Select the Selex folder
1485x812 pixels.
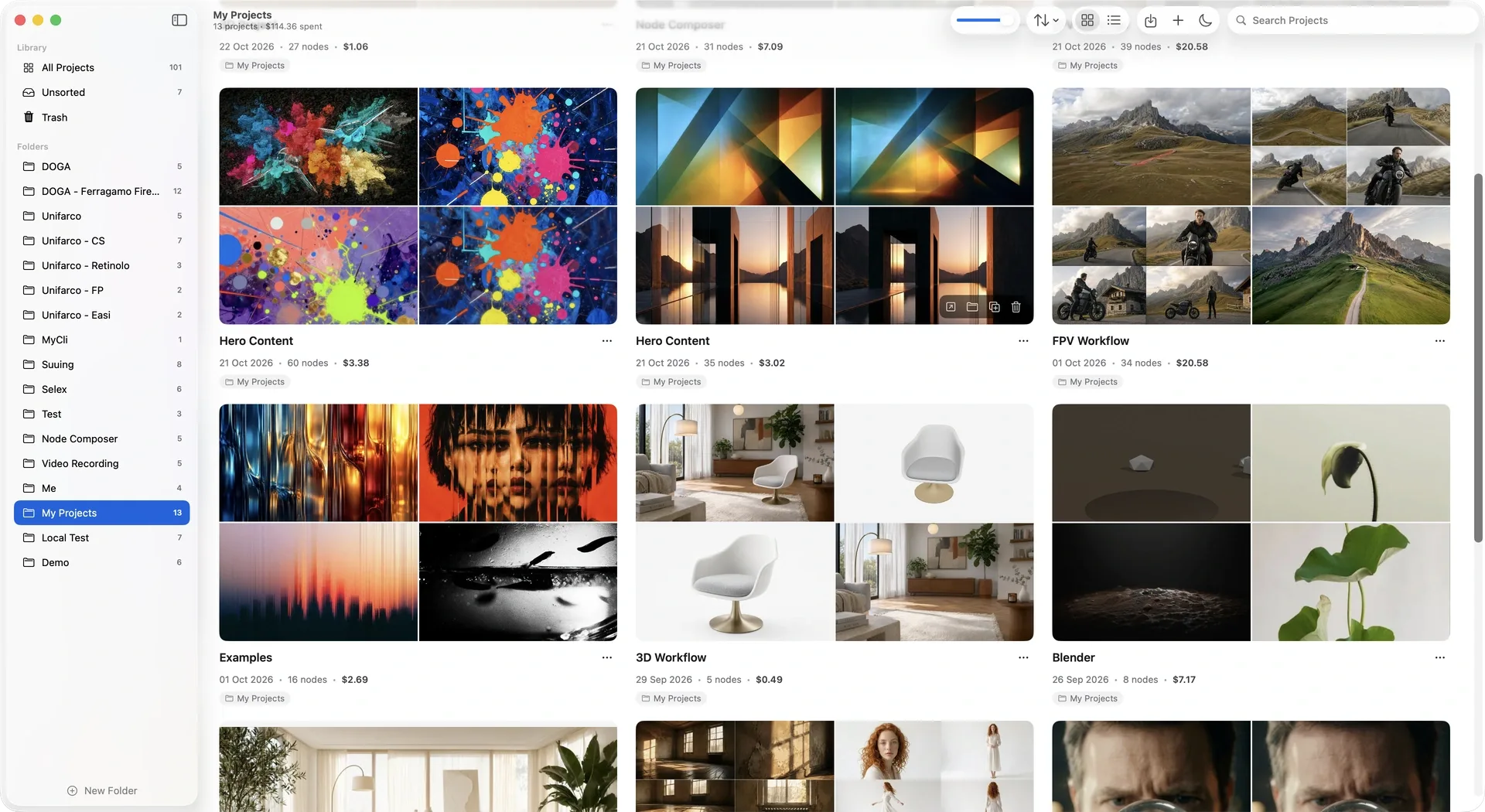tap(102, 390)
